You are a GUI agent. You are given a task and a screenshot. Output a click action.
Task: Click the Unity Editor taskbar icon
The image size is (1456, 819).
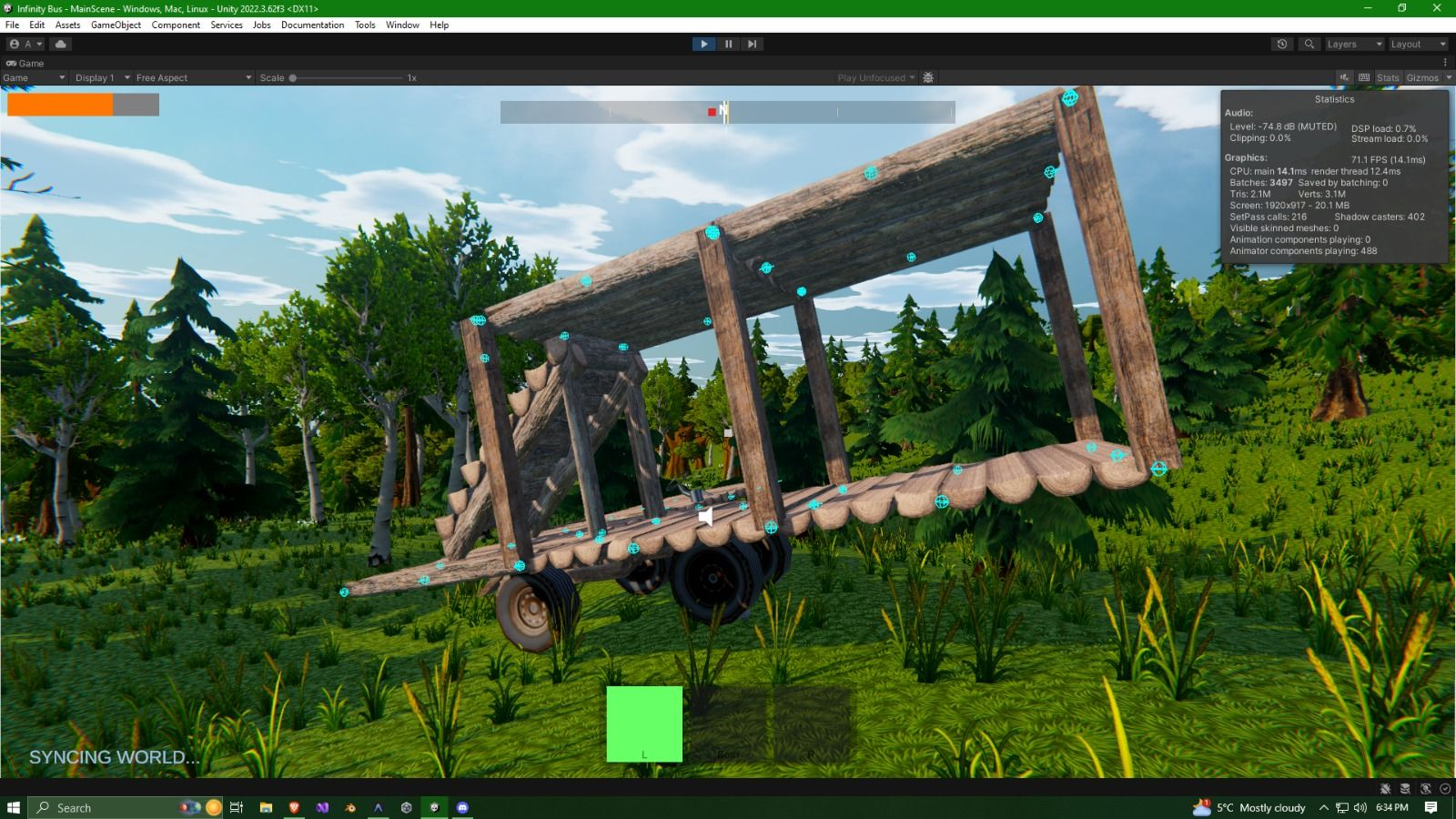coord(434,807)
